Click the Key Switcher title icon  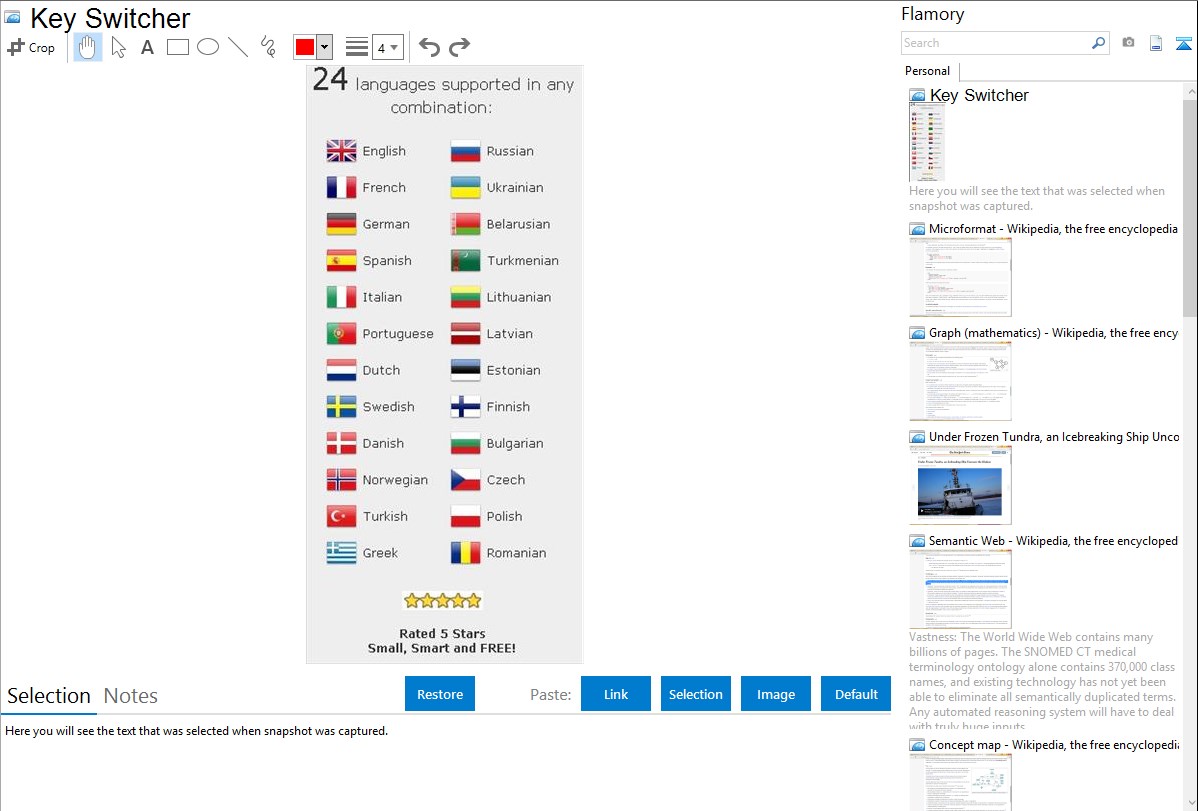12,17
